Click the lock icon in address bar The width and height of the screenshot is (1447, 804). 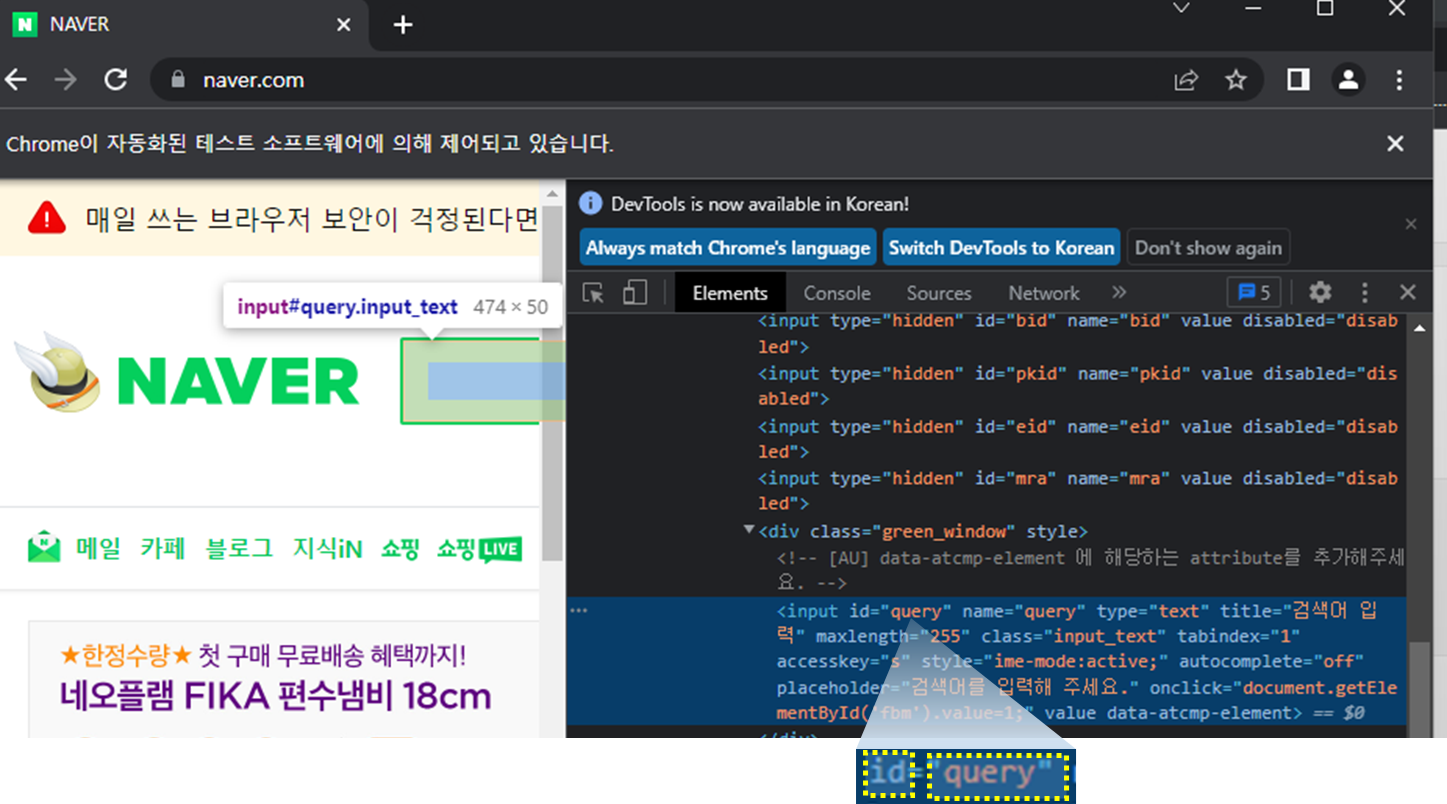coord(179,80)
